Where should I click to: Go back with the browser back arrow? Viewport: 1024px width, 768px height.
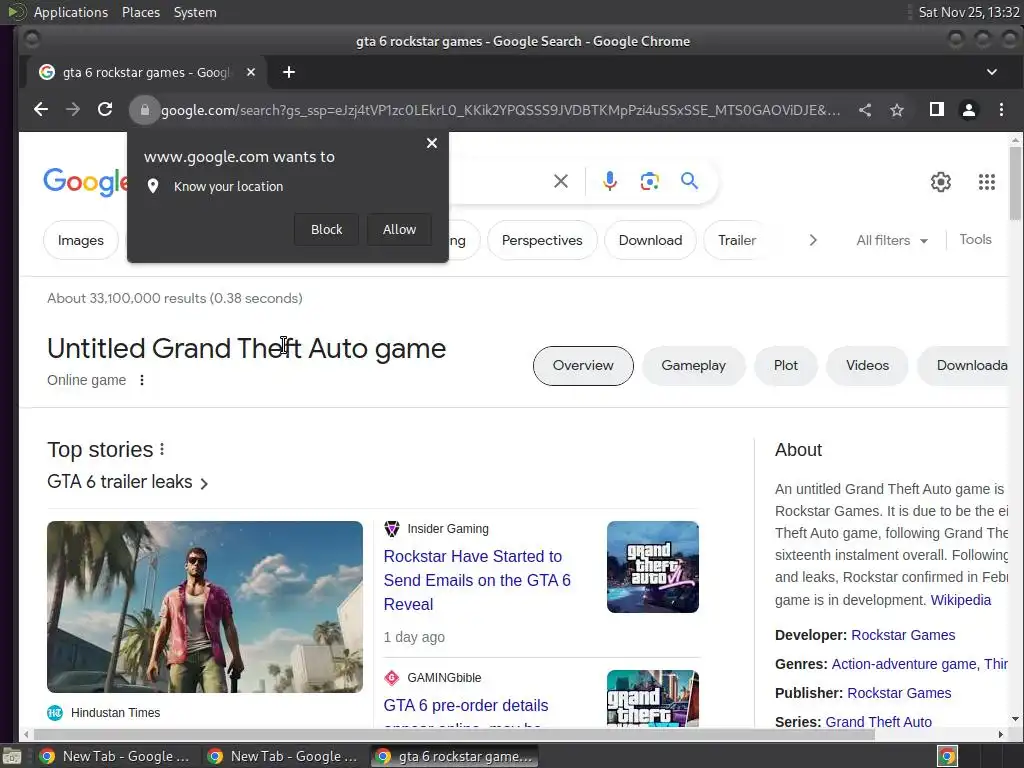[x=40, y=110]
